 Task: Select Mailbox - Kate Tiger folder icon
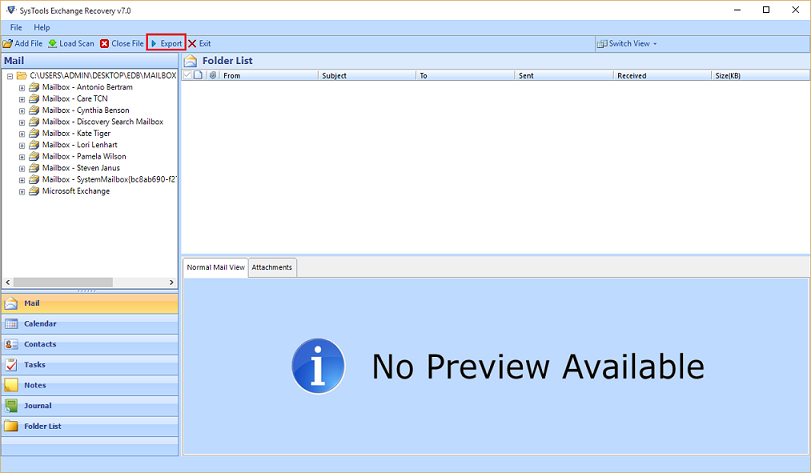(34, 133)
